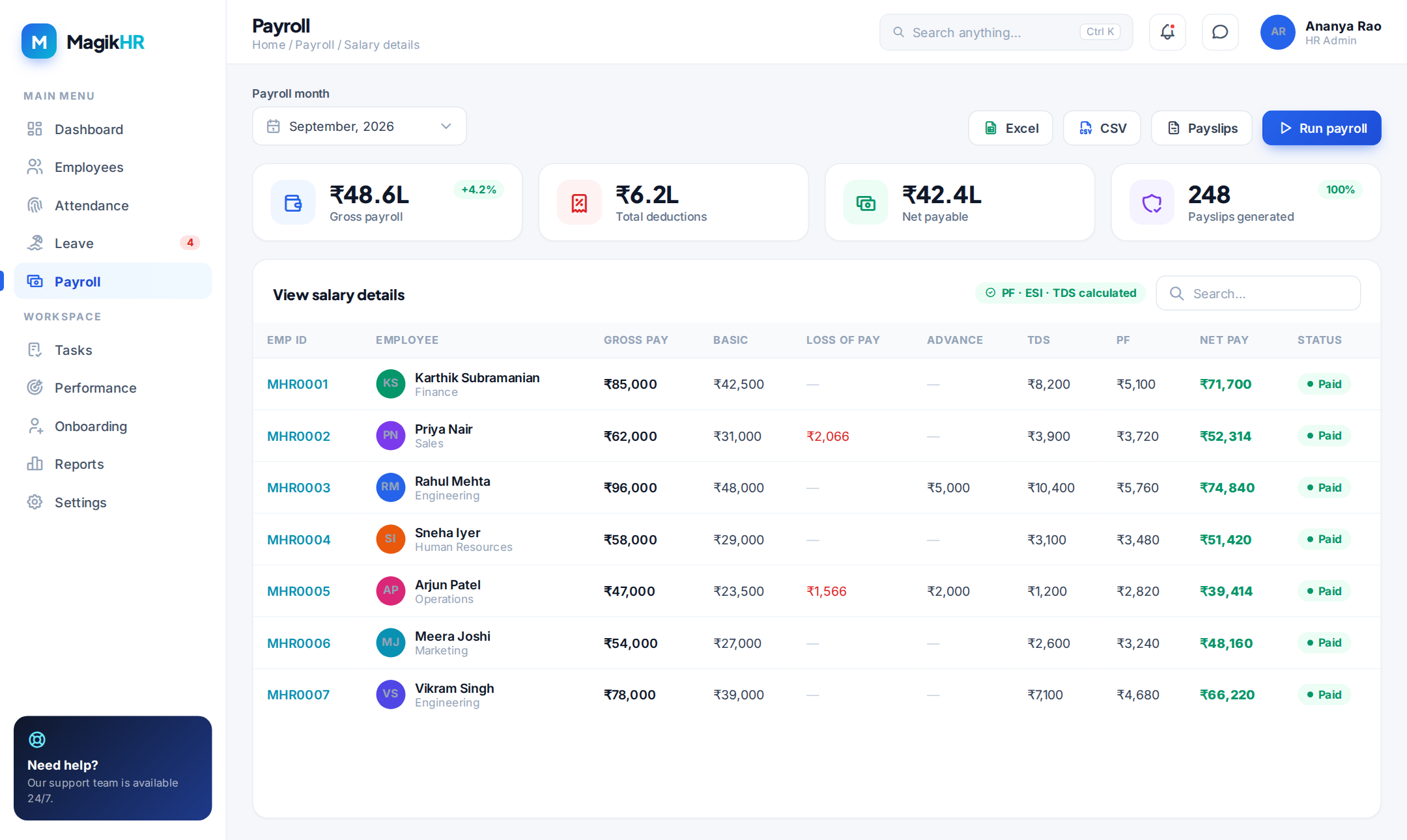Screen dimensions: 1407x840
Task: Click the total deductions receipt icon
Action: [579, 203]
